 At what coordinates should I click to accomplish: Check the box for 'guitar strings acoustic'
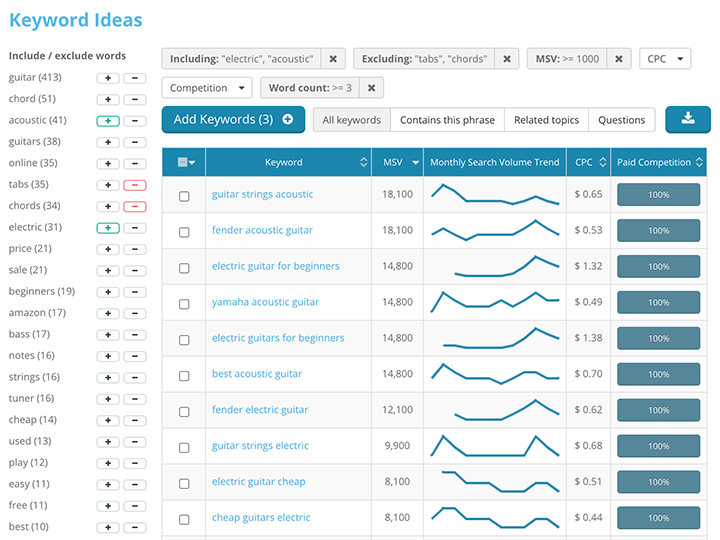tap(184, 195)
